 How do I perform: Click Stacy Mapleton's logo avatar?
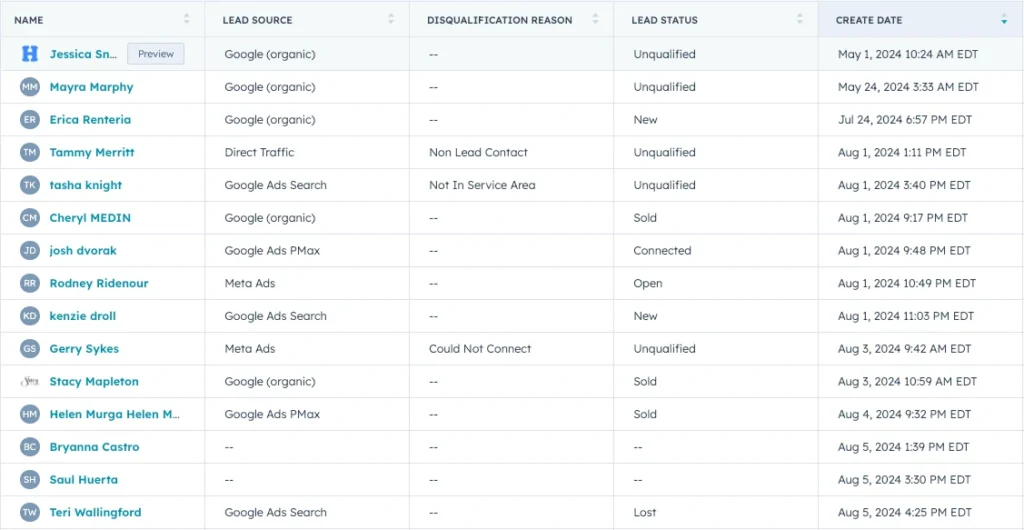coord(29,382)
